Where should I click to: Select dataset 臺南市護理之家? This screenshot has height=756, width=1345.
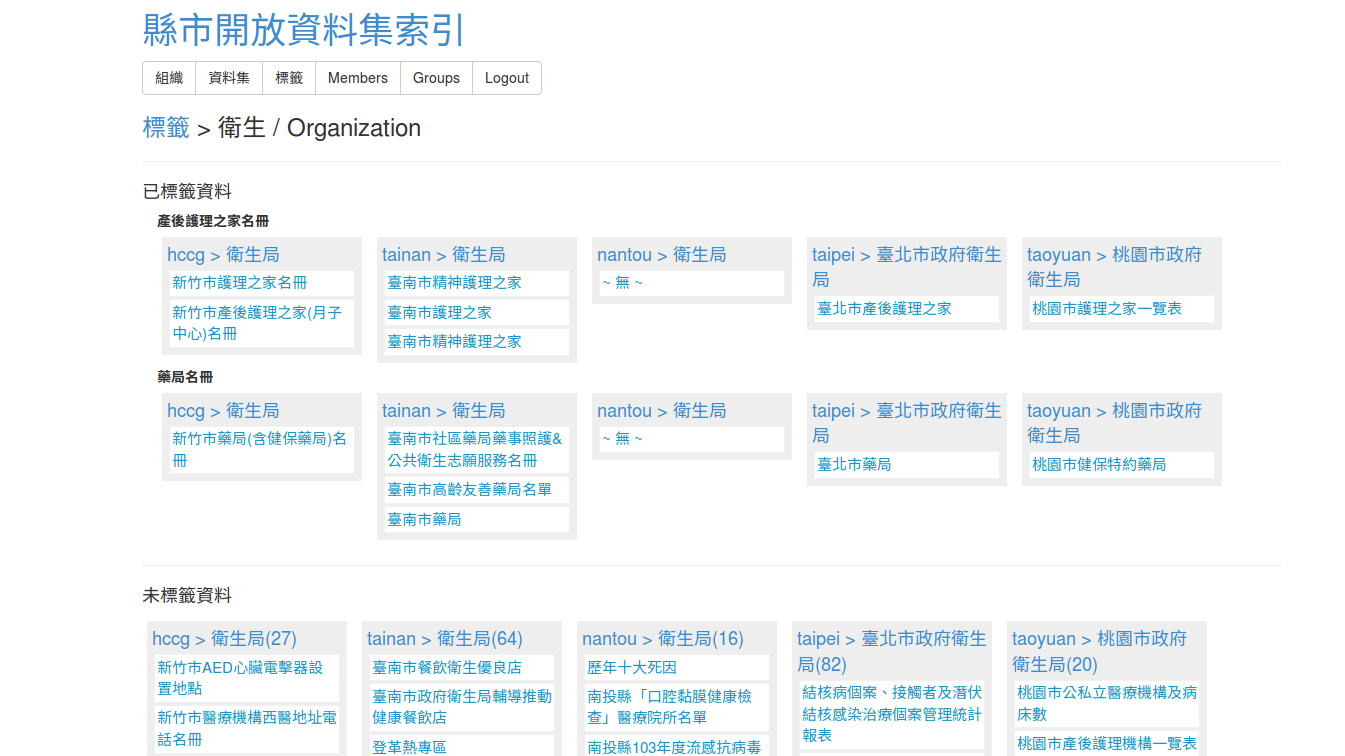coord(440,312)
